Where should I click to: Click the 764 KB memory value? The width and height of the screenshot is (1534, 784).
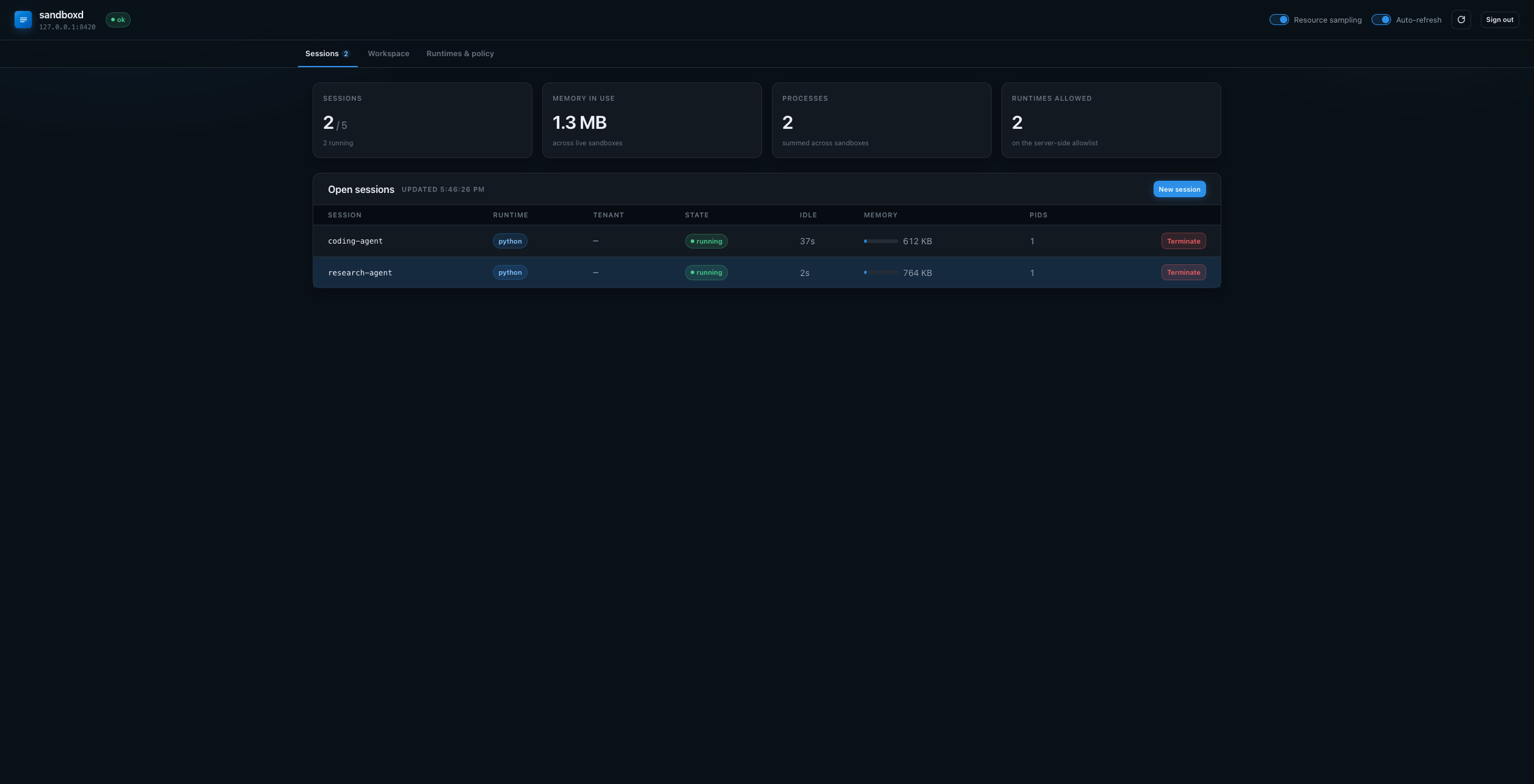[917, 273]
